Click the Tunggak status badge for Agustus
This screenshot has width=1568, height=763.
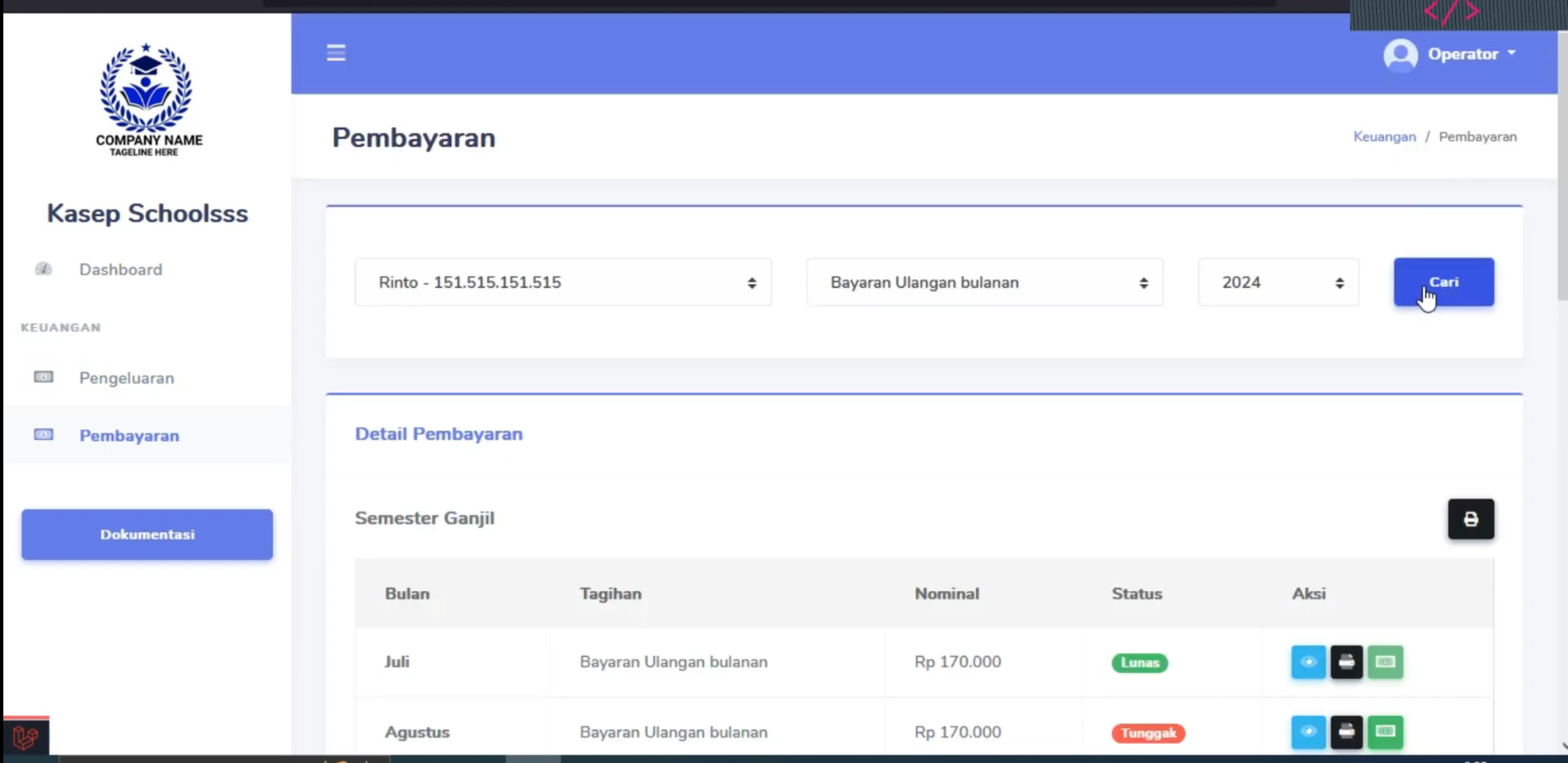click(1148, 733)
